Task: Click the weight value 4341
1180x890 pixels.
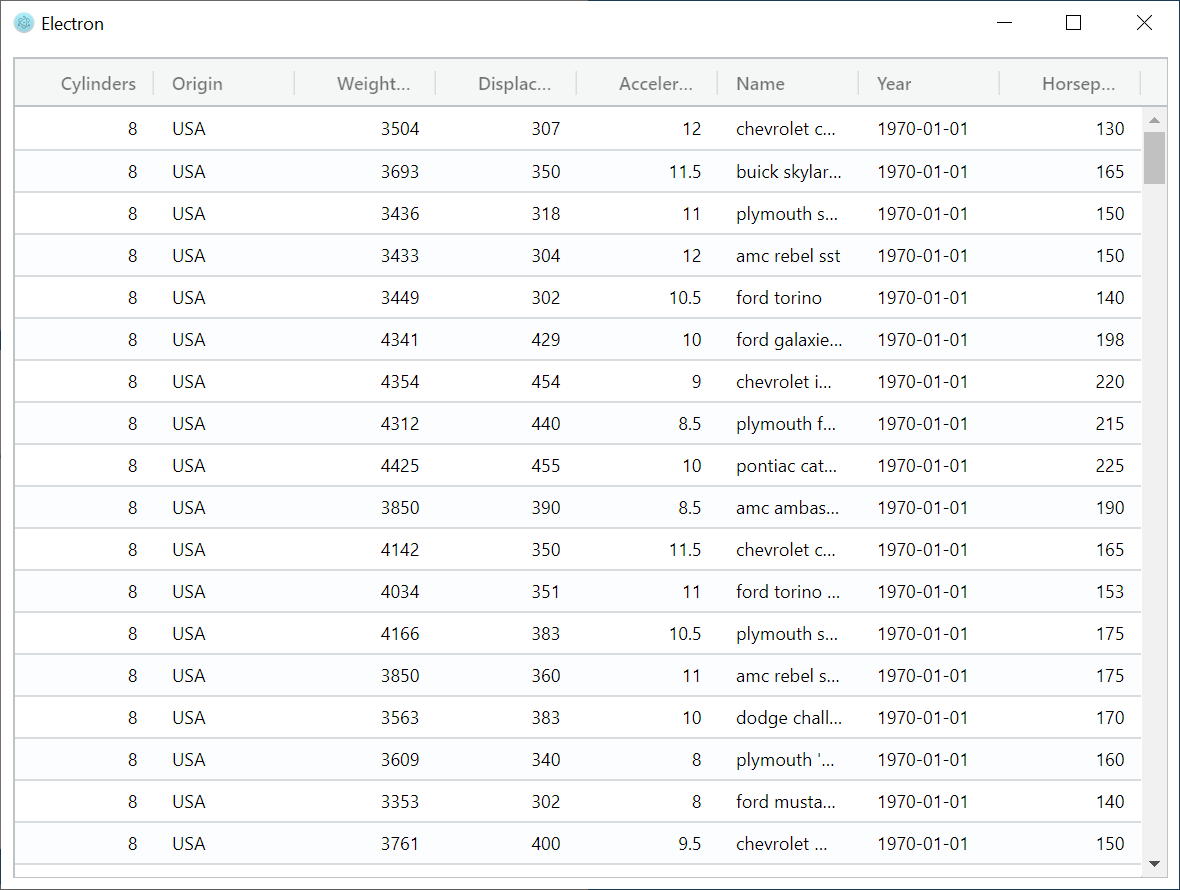Action: (x=400, y=340)
